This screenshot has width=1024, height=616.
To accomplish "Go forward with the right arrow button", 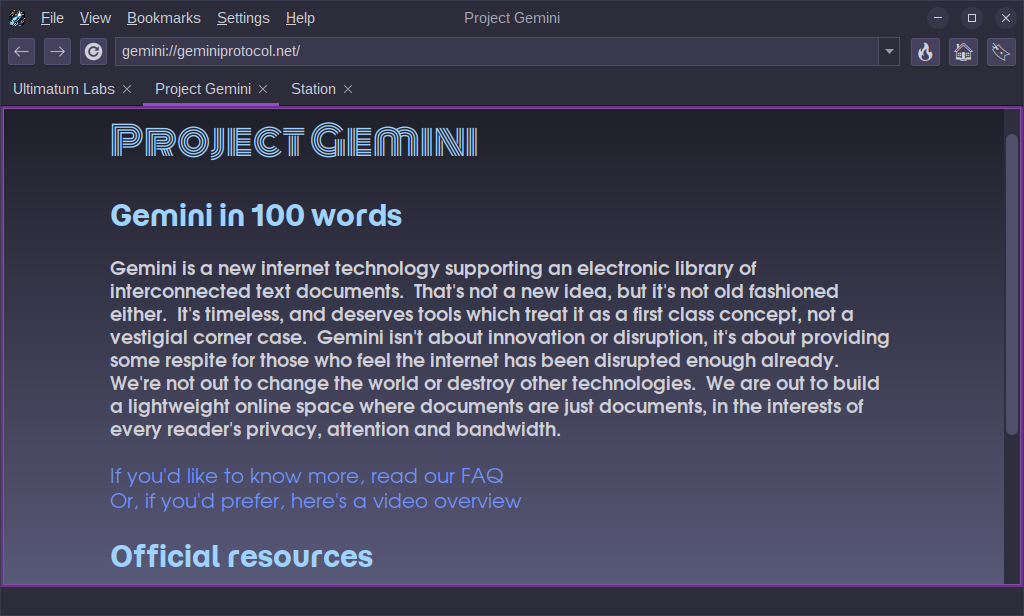I will pos(58,51).
